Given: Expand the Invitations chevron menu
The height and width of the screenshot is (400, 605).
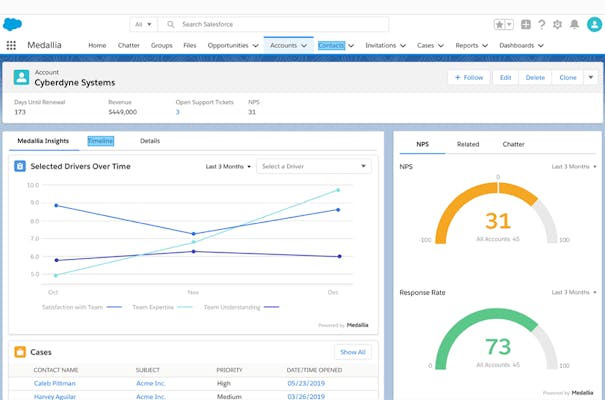Looking at the screenshot, I should coord(403,46).
